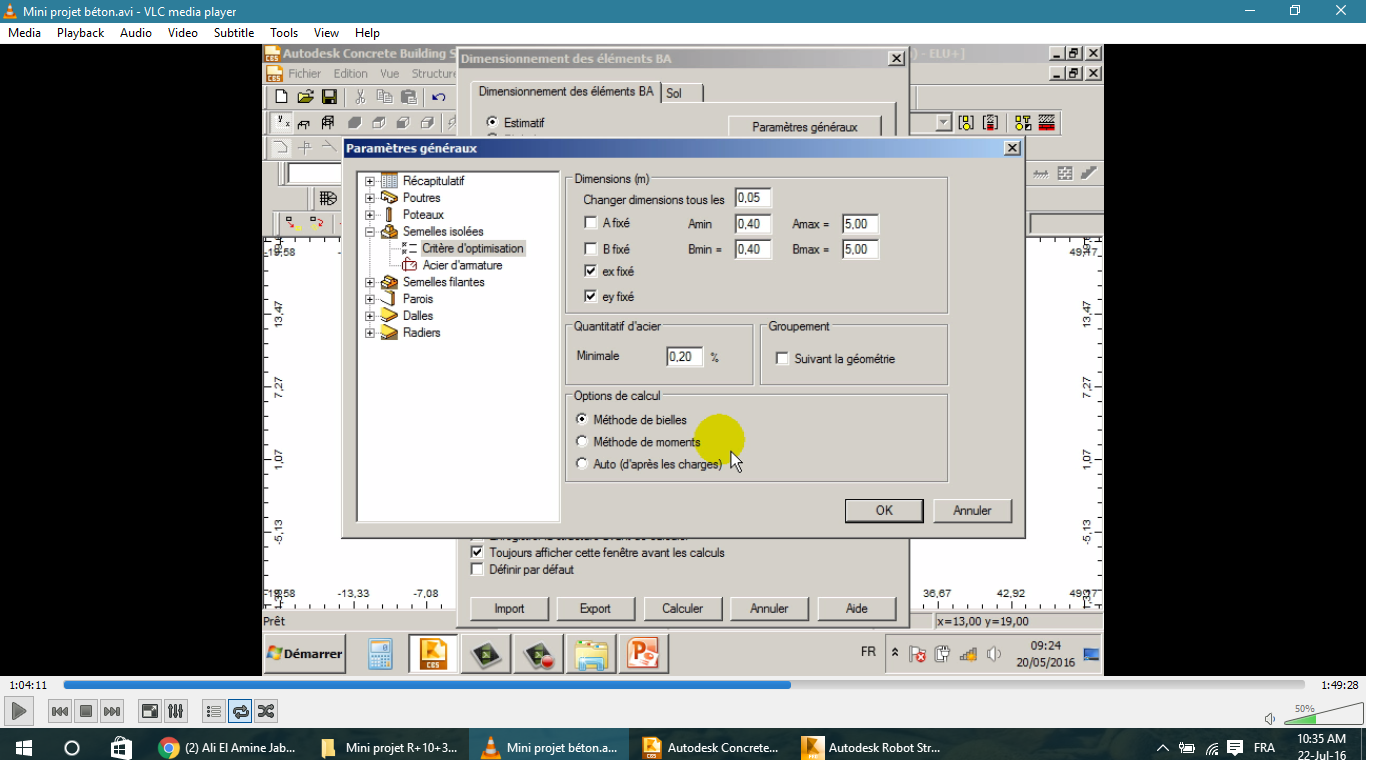Select the 3D structure frame view icon

coord(326,123)
